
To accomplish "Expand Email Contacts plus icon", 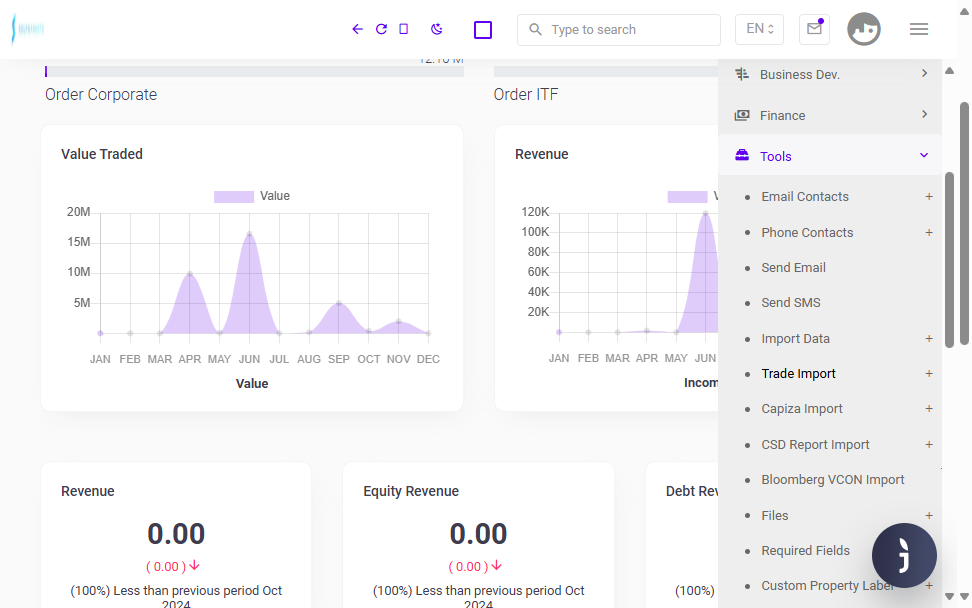I will click(x=929, y=196).
